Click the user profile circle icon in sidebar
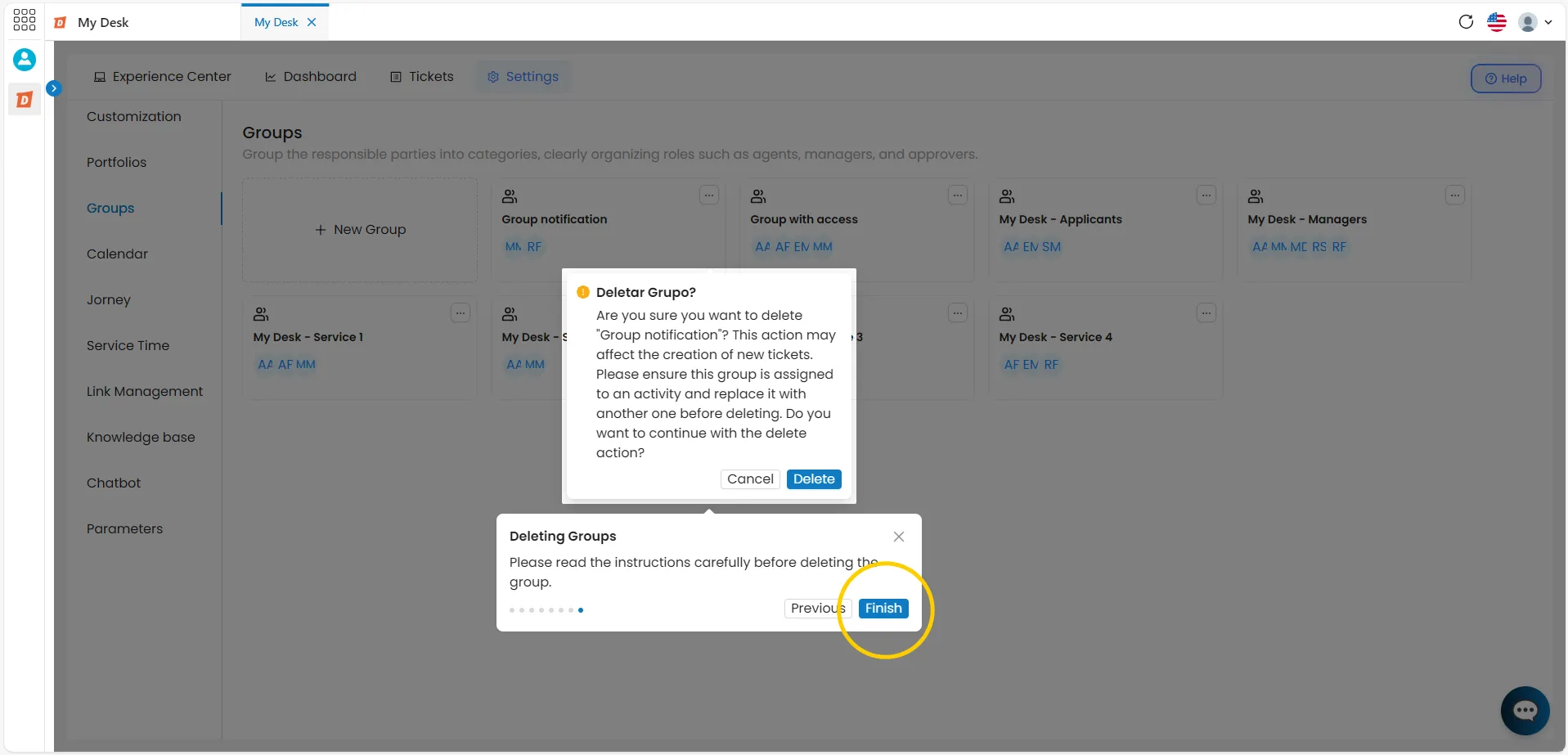The image size is (1568, 755). [25, 60]
